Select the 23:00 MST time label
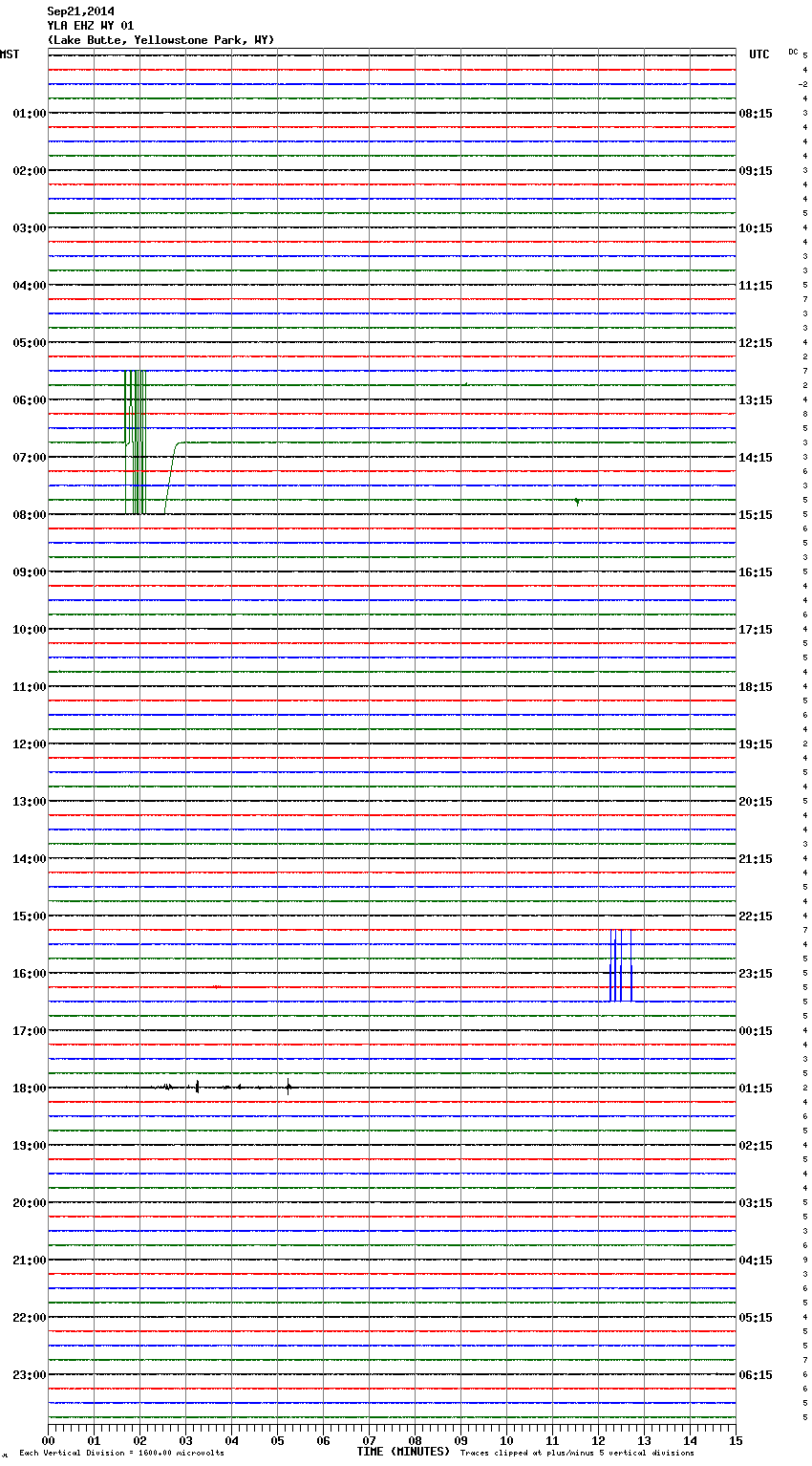This screenshot has height=1466, width=812. (30, 1375)
